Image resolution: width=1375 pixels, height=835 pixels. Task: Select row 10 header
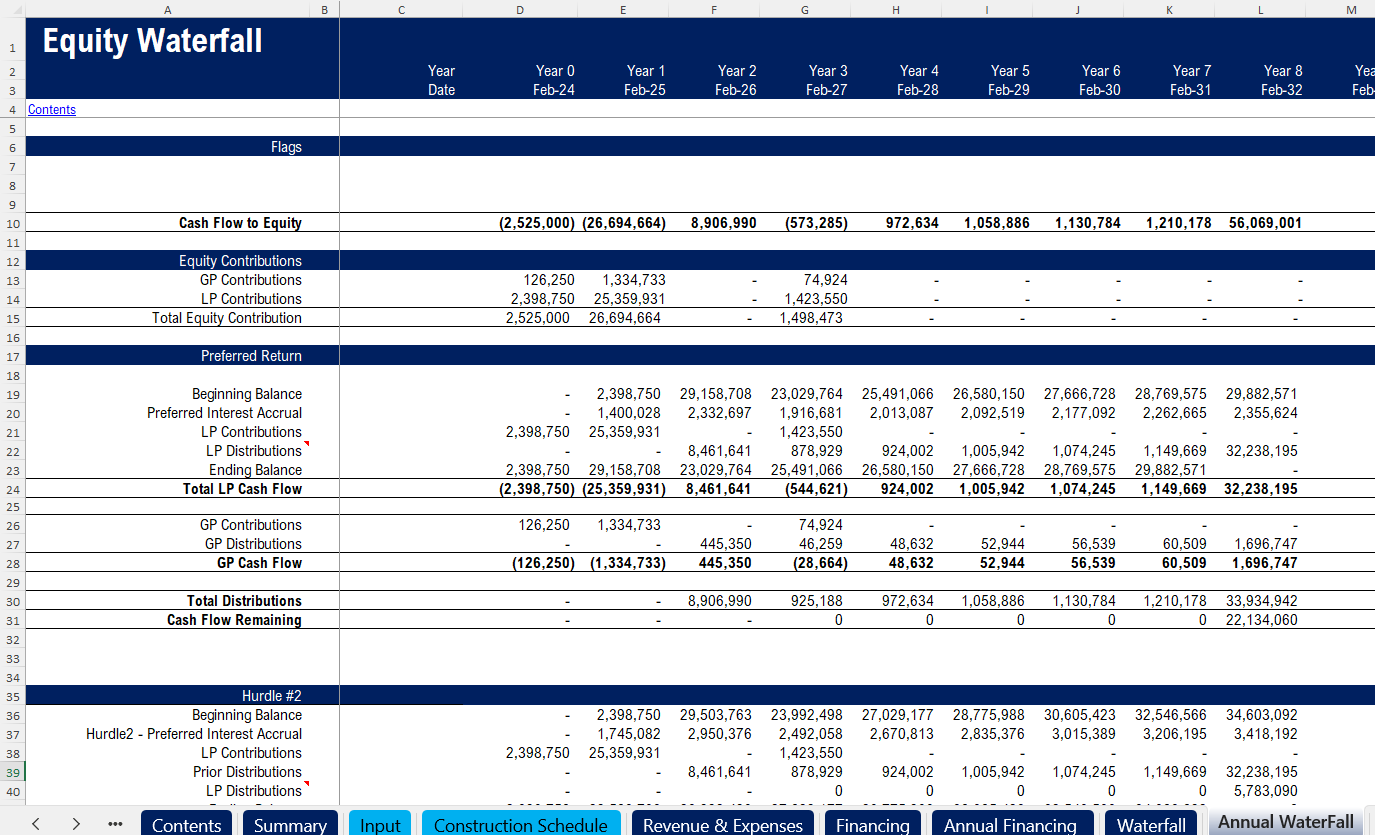tap(12, 223)
